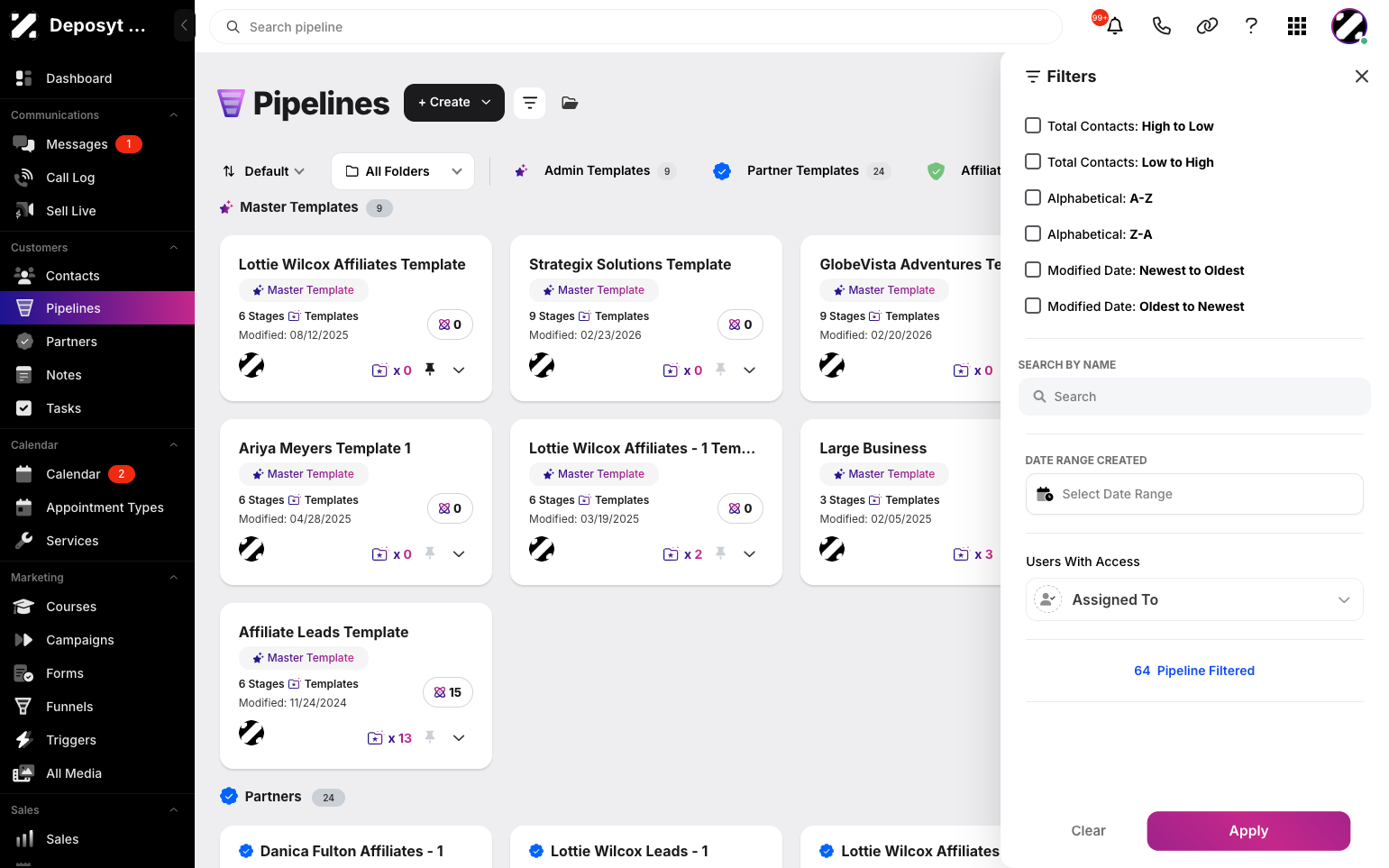Viewport: 1389px width, 868px height.
Task: Click the Search by Name field
Action: pos(1194,397)
